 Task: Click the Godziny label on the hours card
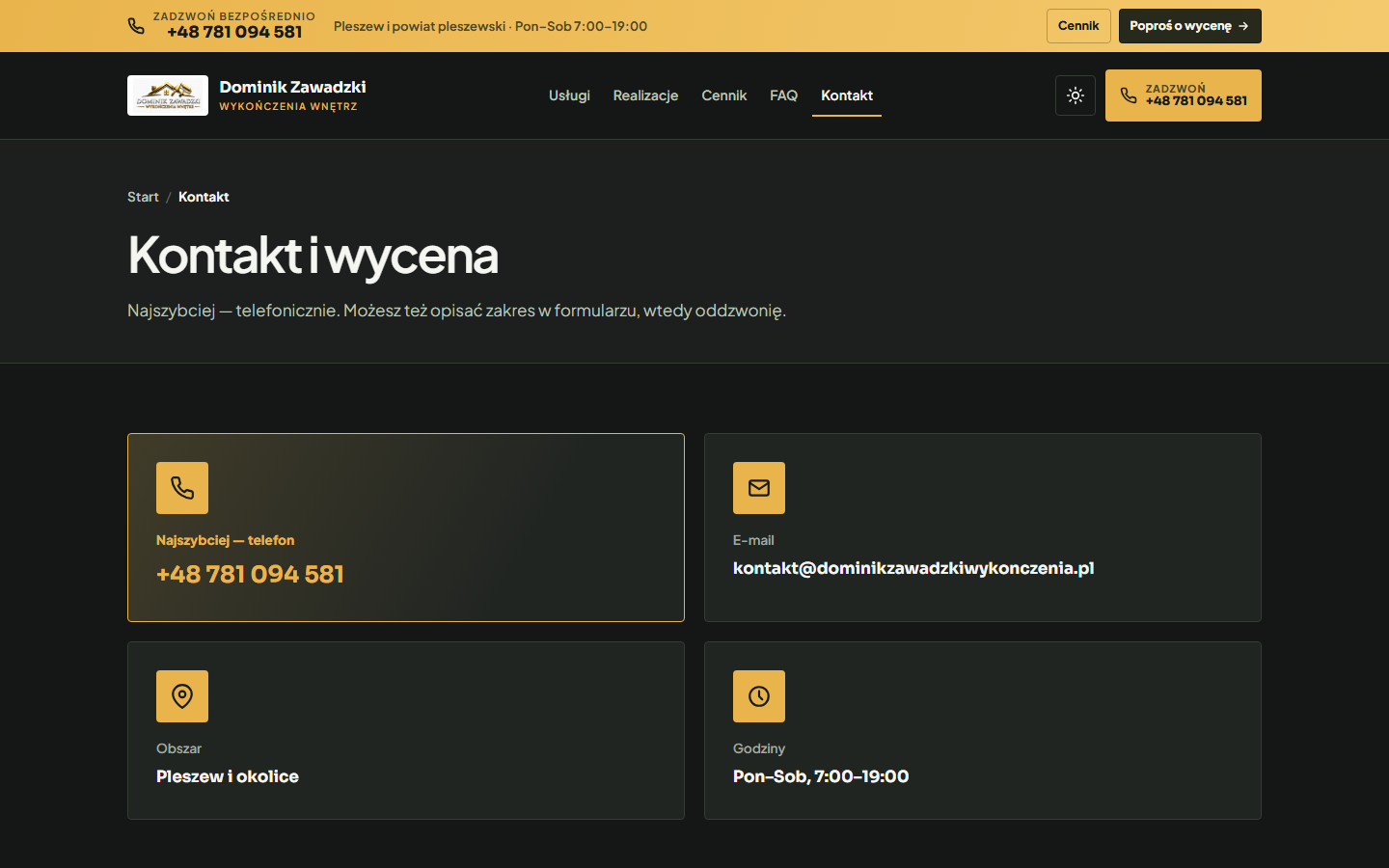(x=759, y=748)
